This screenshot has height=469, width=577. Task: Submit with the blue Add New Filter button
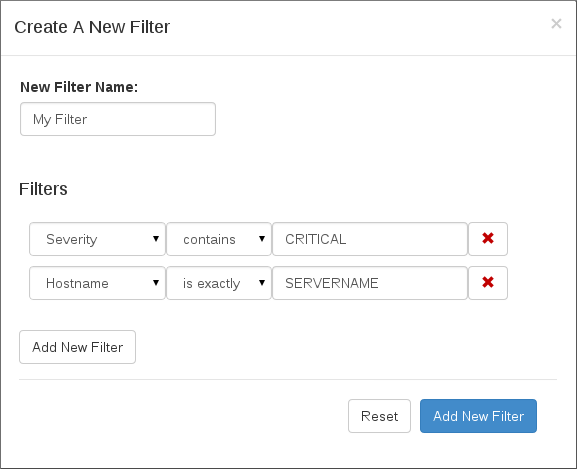click(478, 416)
